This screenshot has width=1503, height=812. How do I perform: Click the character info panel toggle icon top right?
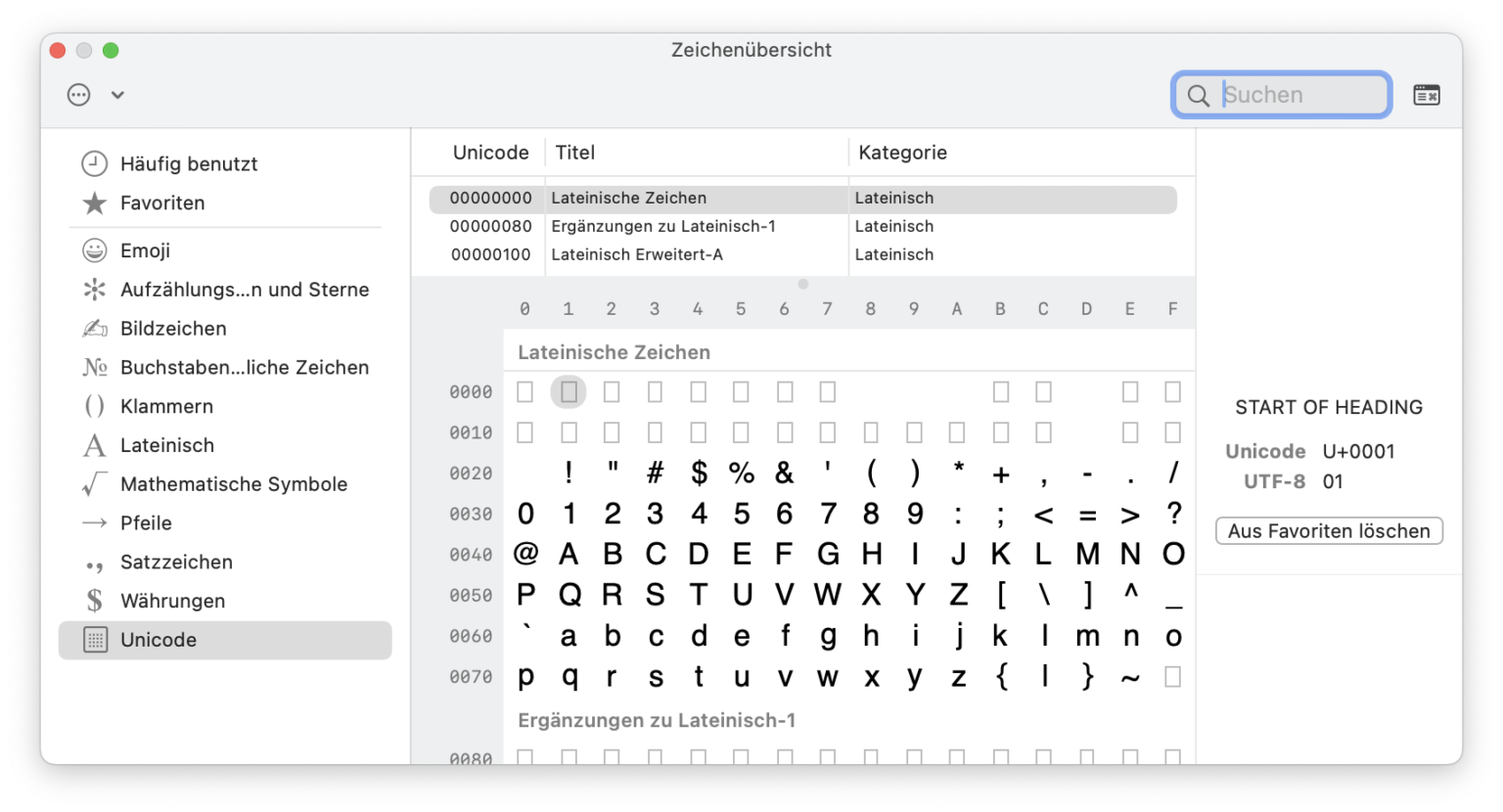[x=1426, y=94]
